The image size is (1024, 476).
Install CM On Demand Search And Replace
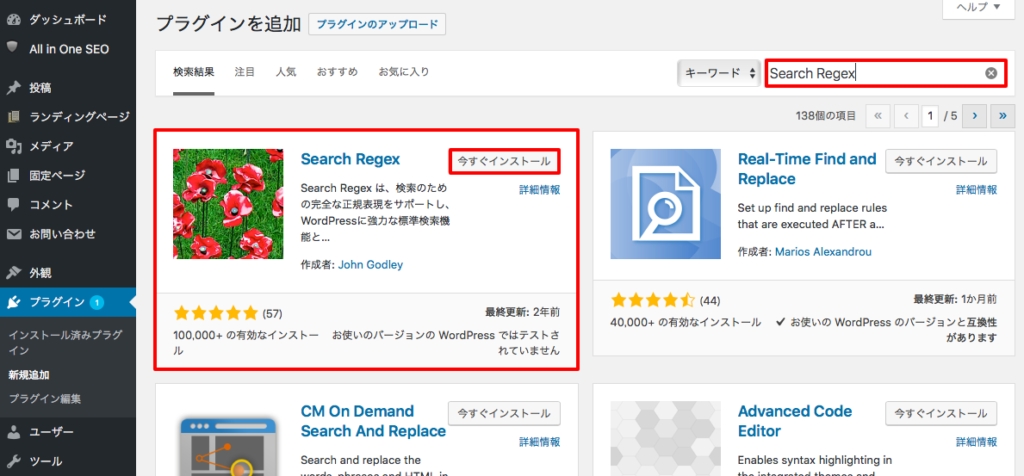coord(504,413)
